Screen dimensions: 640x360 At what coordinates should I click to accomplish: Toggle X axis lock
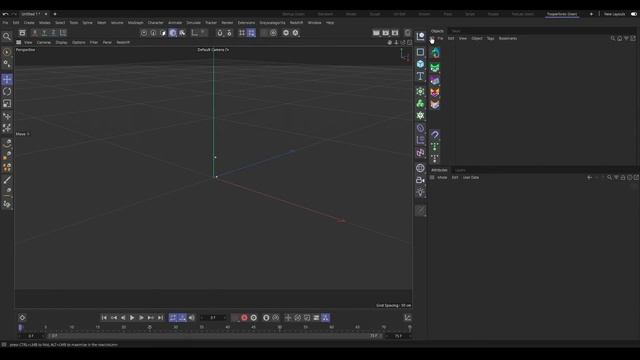[35, 33]
